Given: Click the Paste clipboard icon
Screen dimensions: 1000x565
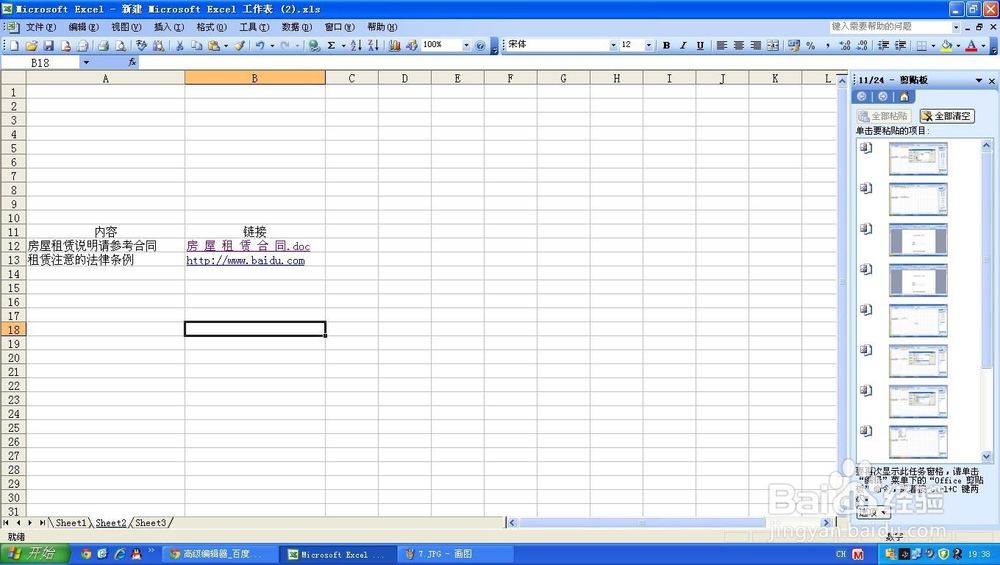Looking at the screenshot, I should 214,45.
